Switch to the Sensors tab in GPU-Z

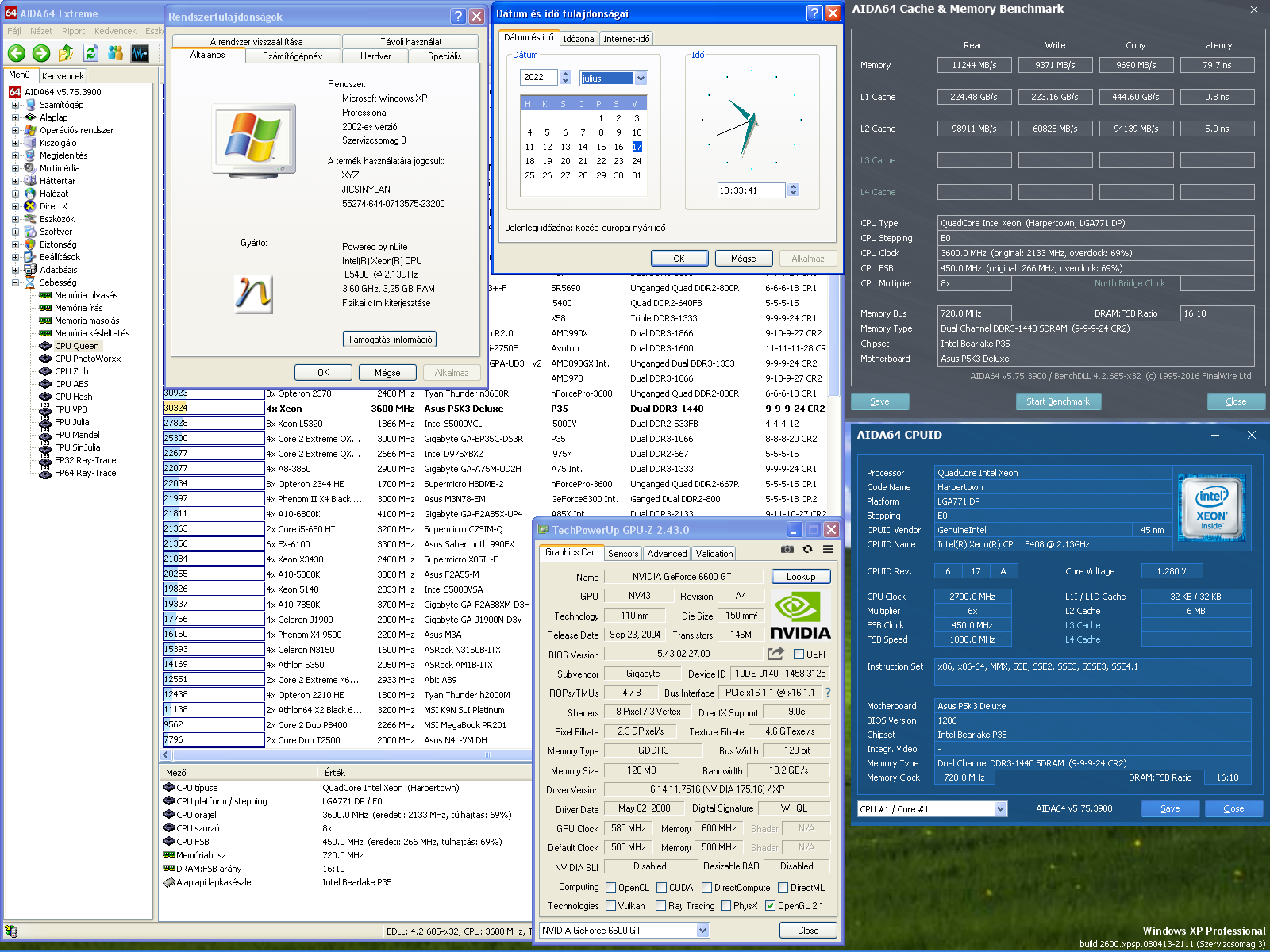[623, 554]
